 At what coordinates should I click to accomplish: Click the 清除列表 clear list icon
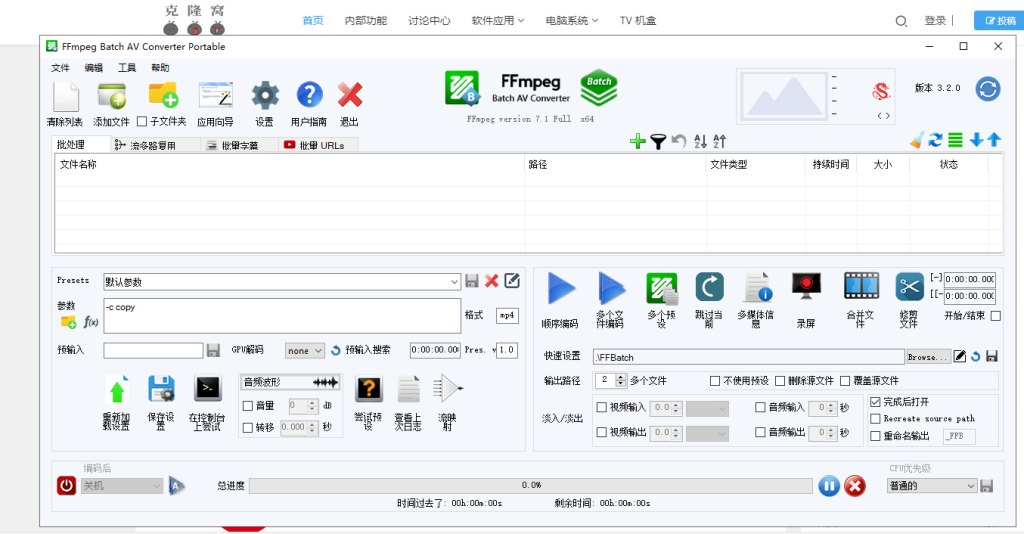pyautogui.click(x=65, y=97)
